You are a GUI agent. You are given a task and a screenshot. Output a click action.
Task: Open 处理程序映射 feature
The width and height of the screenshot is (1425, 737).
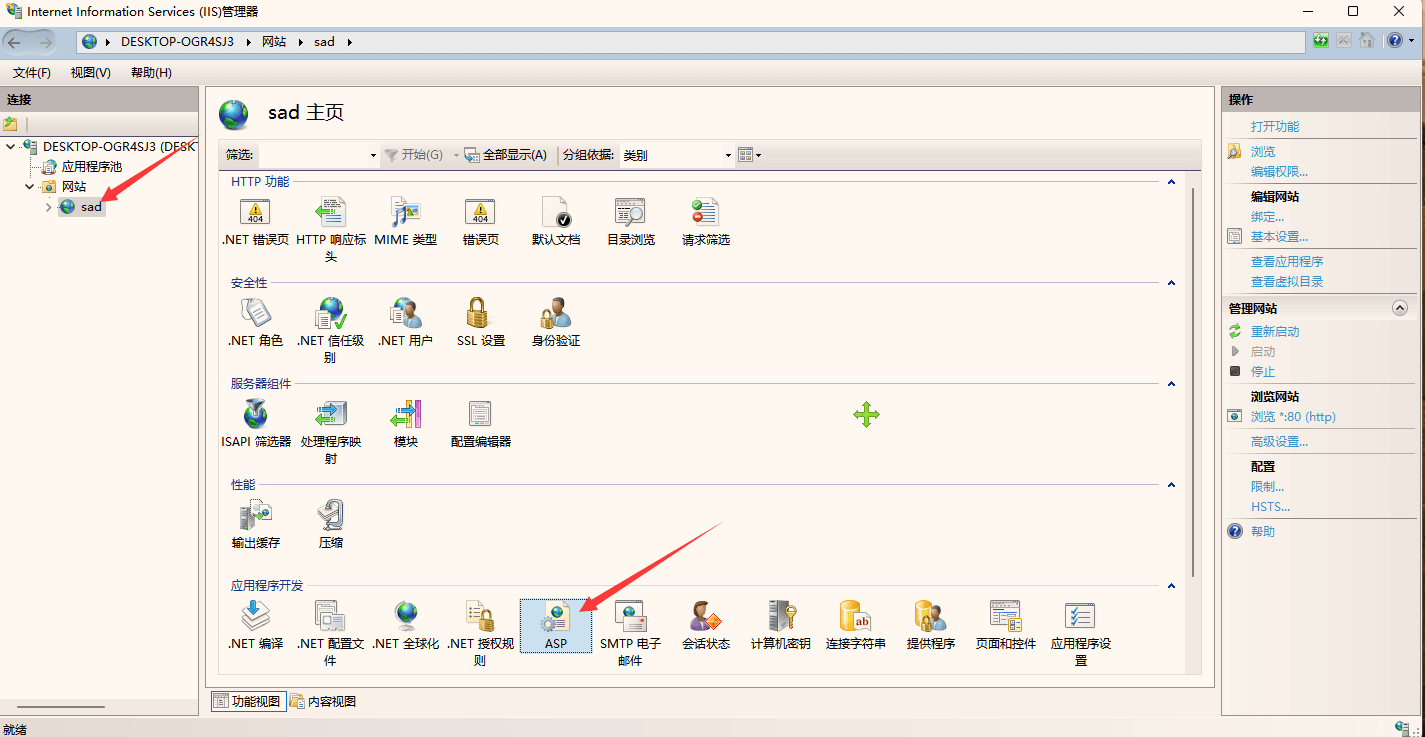tap(331, 432)
